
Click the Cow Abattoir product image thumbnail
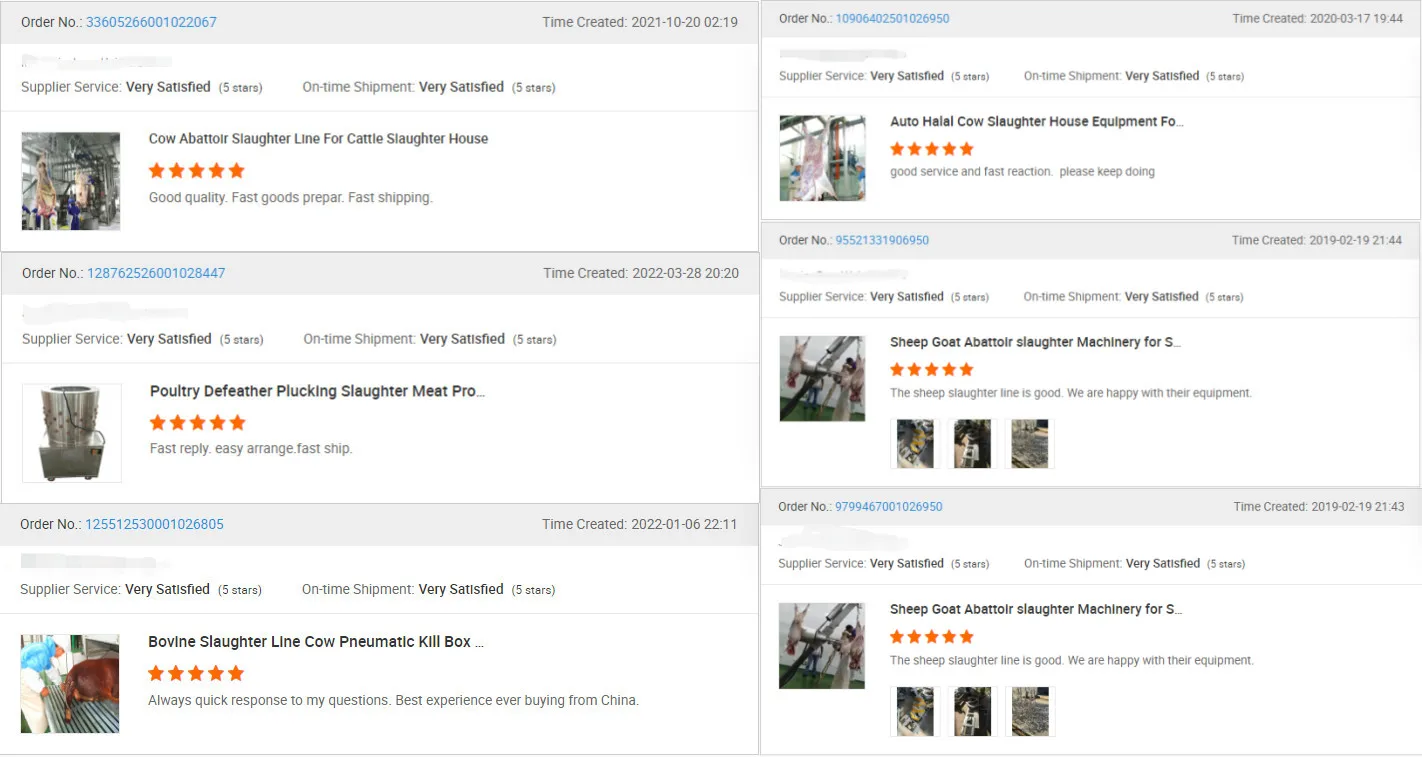point(70,181)
